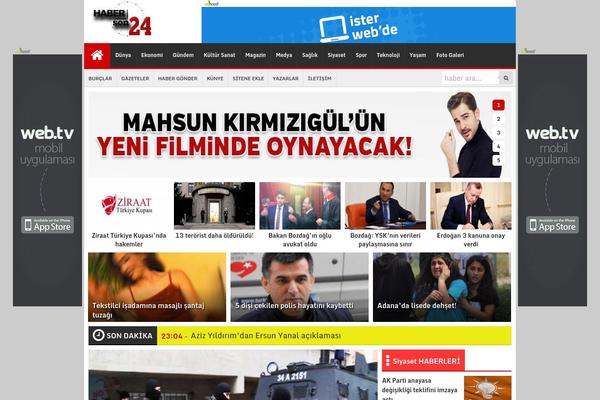
Task: Open Erdoğan 3 kanuna onay verdi thumbnail
Action: pos(471,206)
